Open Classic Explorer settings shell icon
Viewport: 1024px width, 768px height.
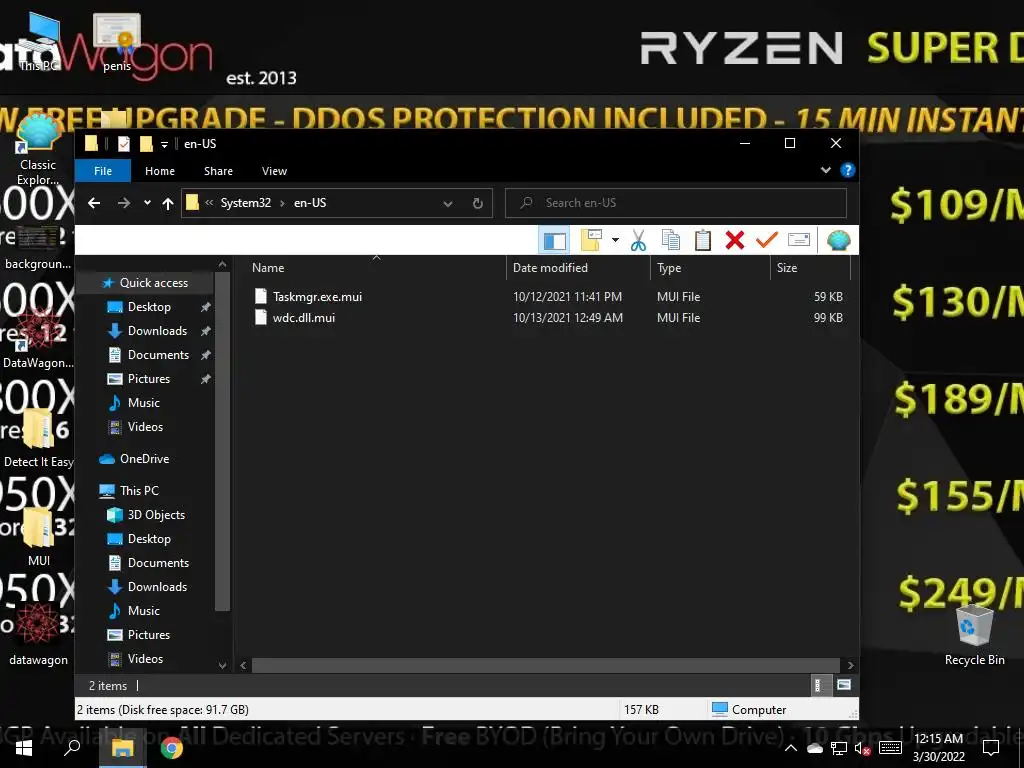click(x=839, y=240)
